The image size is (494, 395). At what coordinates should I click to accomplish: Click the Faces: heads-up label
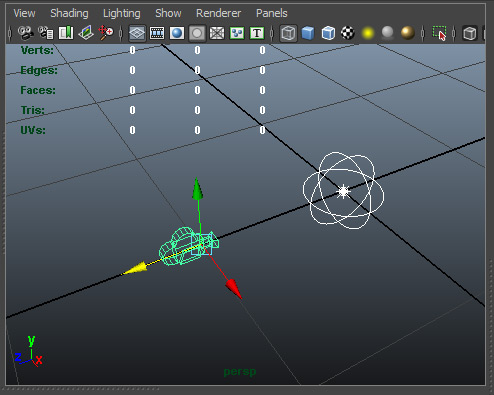tap(38, 90)
